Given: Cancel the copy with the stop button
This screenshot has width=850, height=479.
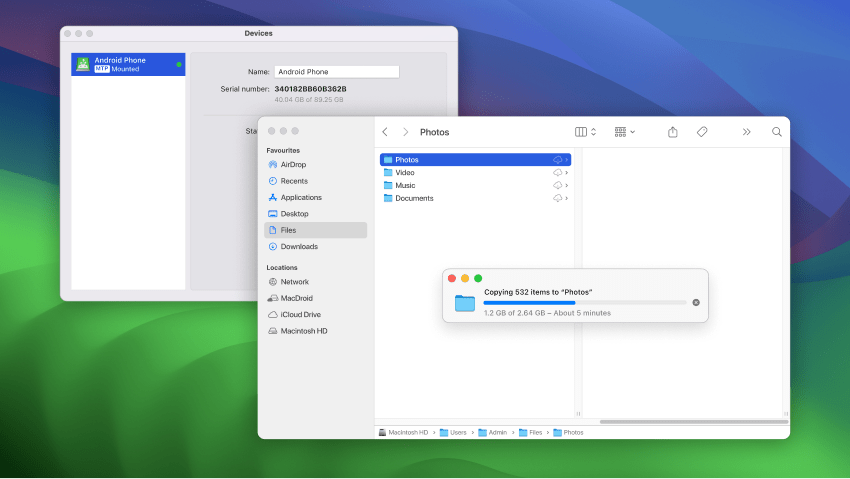Looking at the screenshot, I should coord(696,302).
